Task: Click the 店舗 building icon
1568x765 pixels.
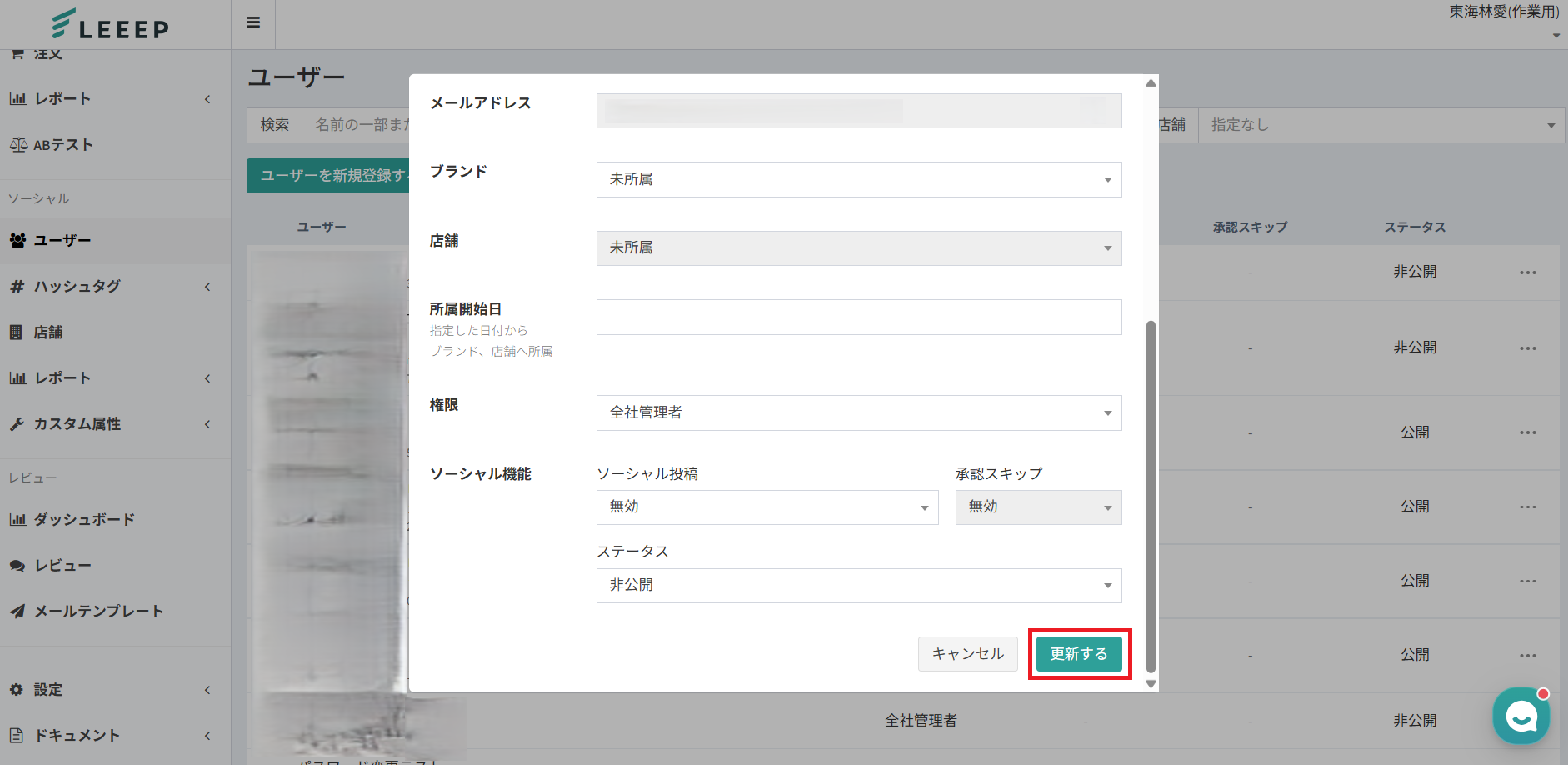Action: (x=16, y=332)
